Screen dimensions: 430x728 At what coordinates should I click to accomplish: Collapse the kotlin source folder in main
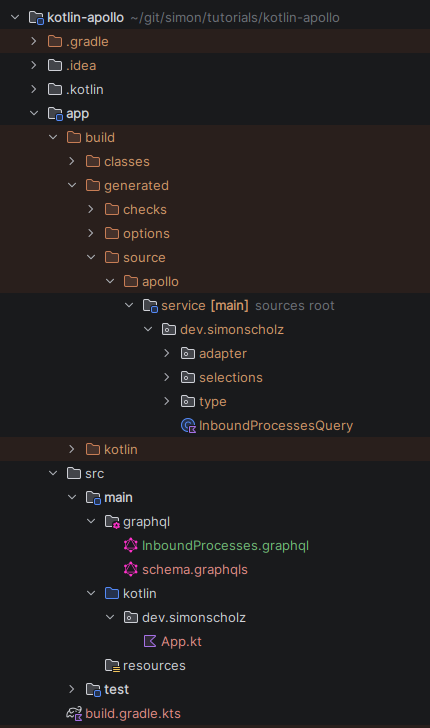click(x=91, y=593)
